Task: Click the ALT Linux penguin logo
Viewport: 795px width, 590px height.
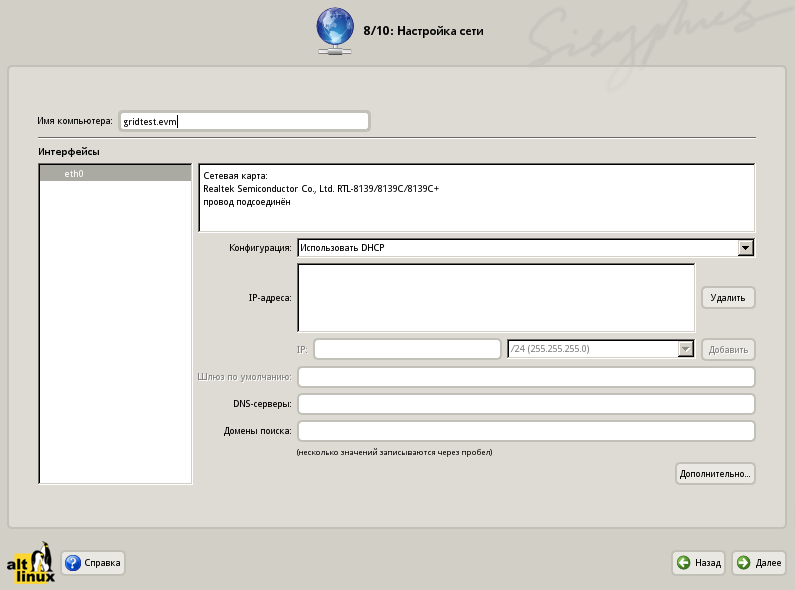Action: pyautogui.click(x=31, y=564)
